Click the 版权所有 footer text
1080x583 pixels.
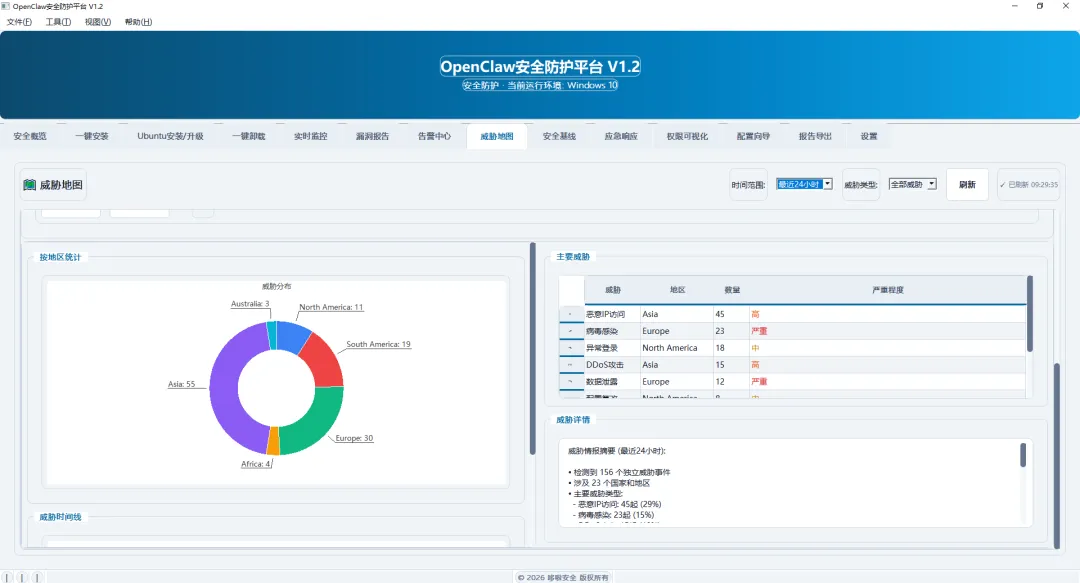[594, 577]
